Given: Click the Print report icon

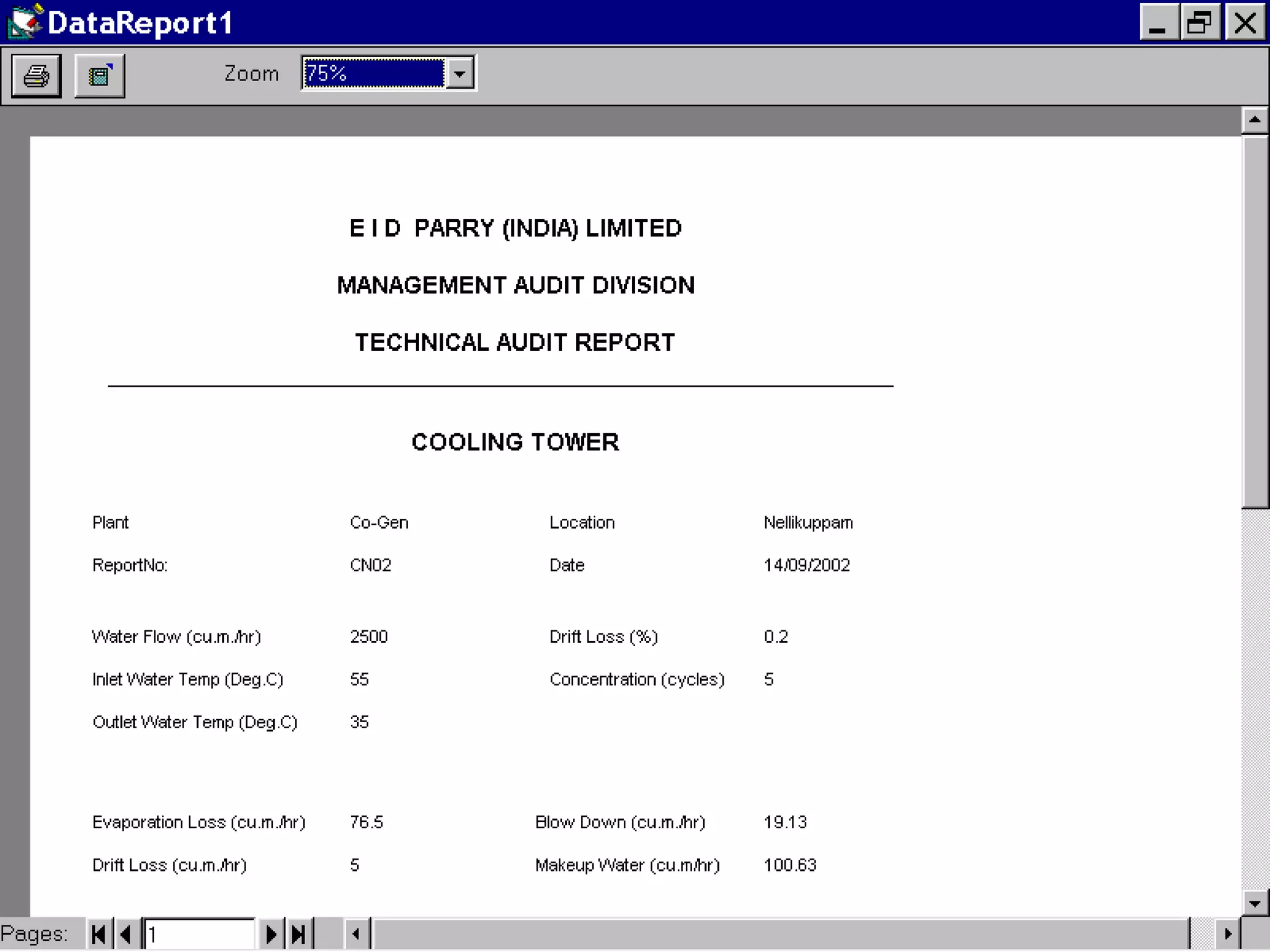Looking at the screenshot, I should [36, 76].
